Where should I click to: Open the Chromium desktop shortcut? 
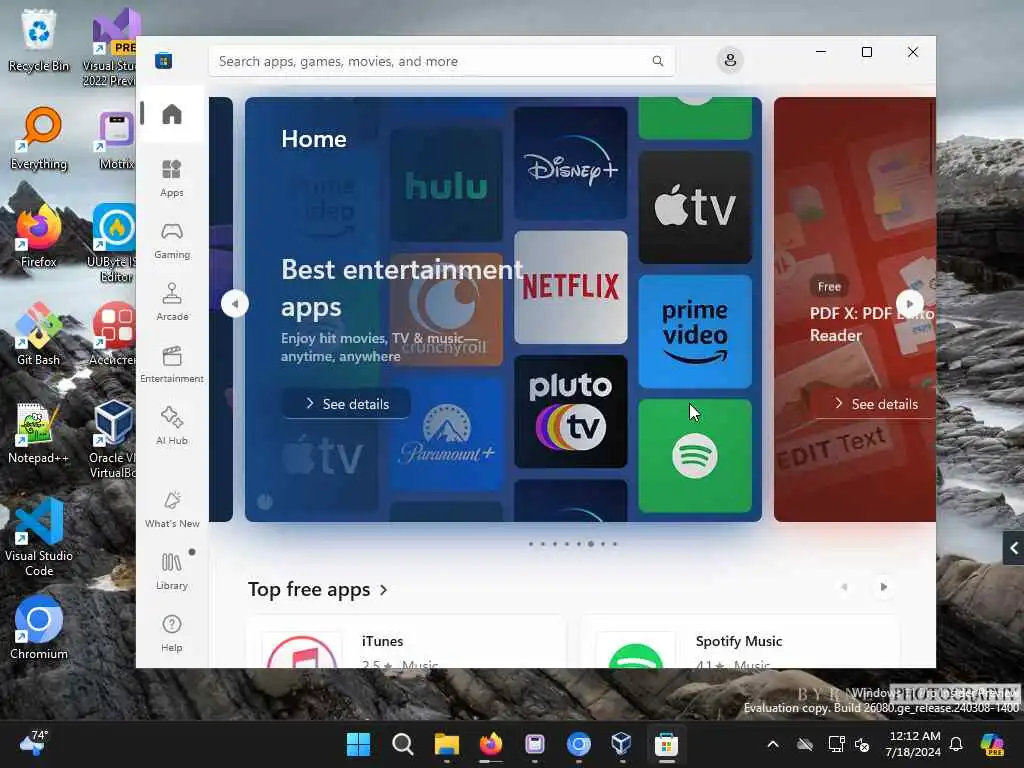(39, 628)
